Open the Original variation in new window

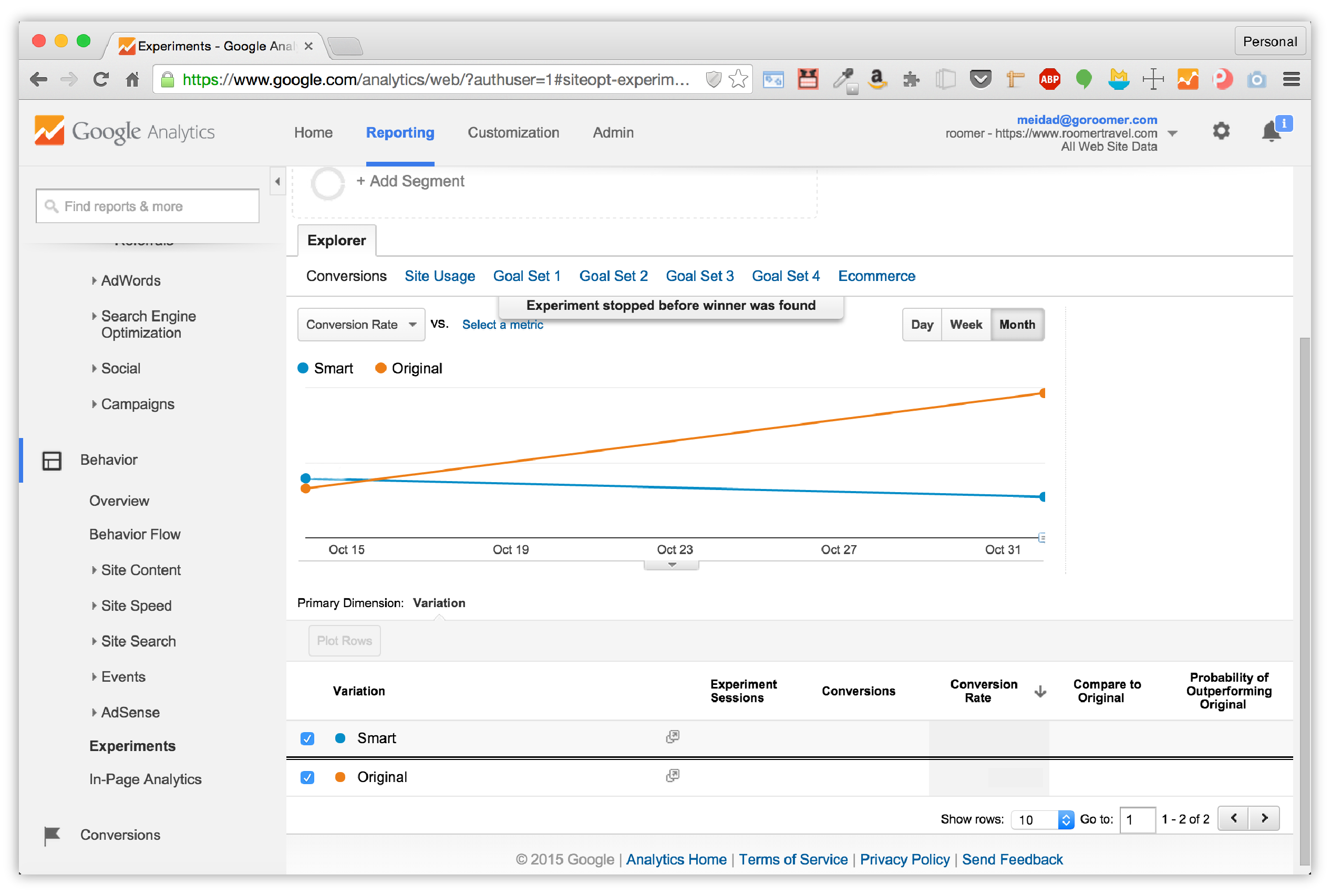pyautogui.click(x=673, y=775)
